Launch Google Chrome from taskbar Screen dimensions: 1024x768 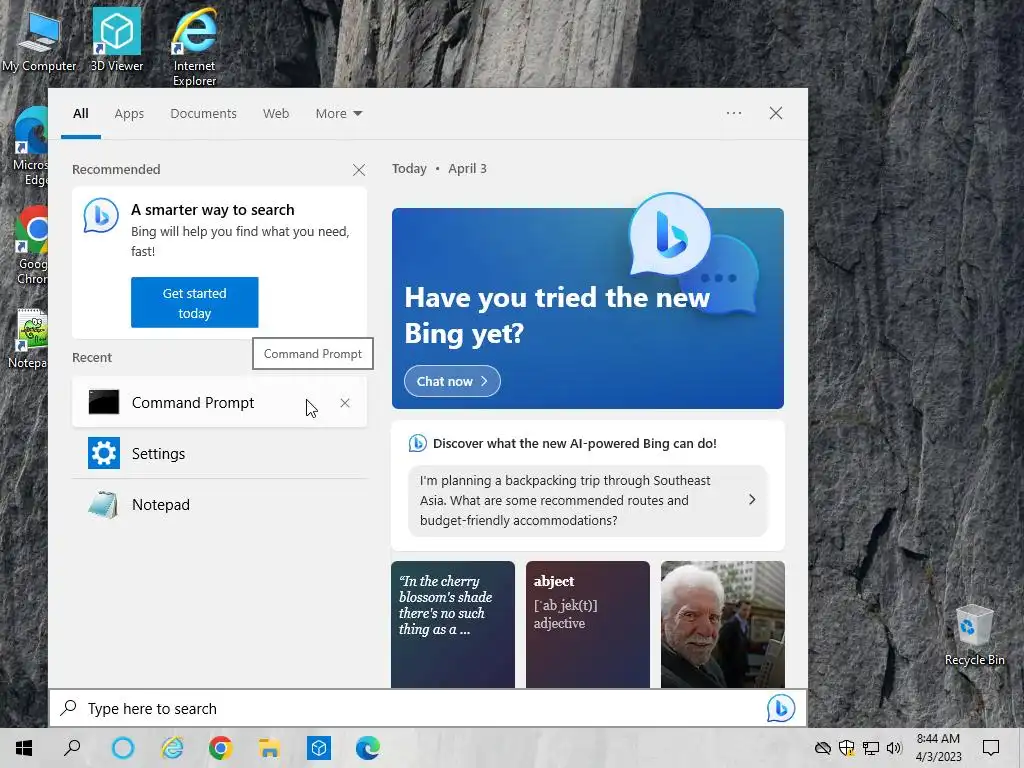click(221, 748)
